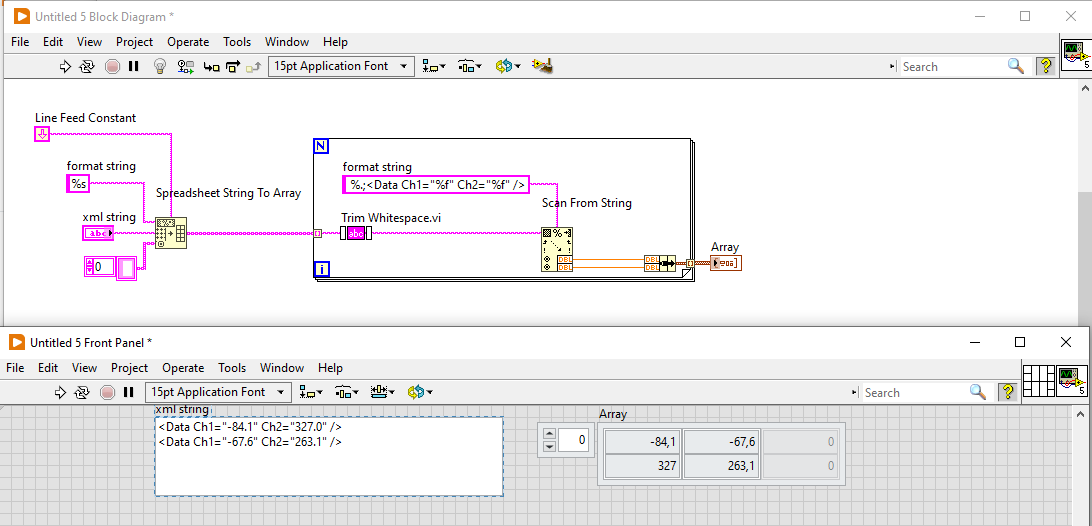Click Context Help button in Block Diagram
This screenshot has height=526, width=1092.
tap(1045, 66)
